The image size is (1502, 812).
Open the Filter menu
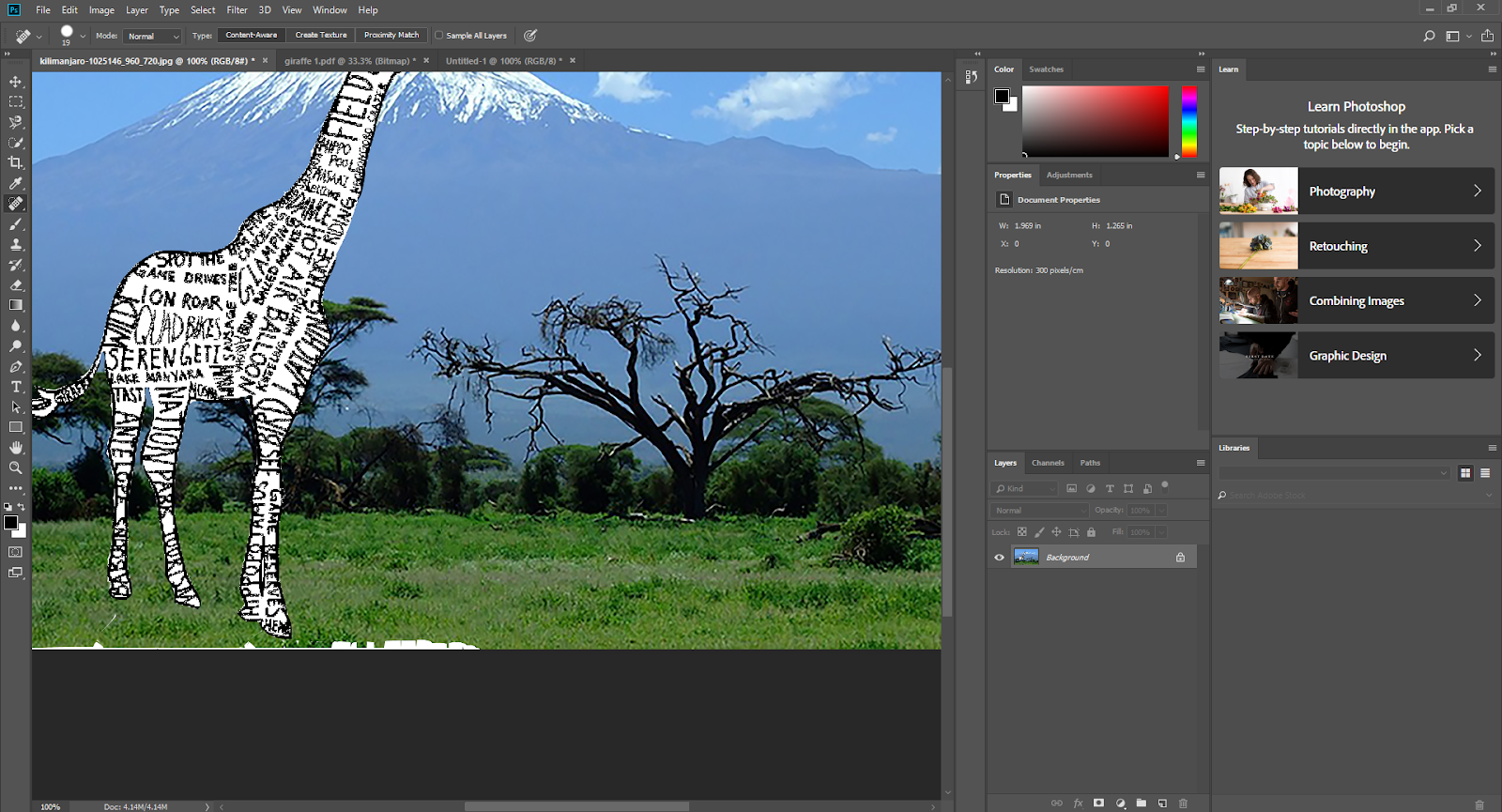[237, 10]
